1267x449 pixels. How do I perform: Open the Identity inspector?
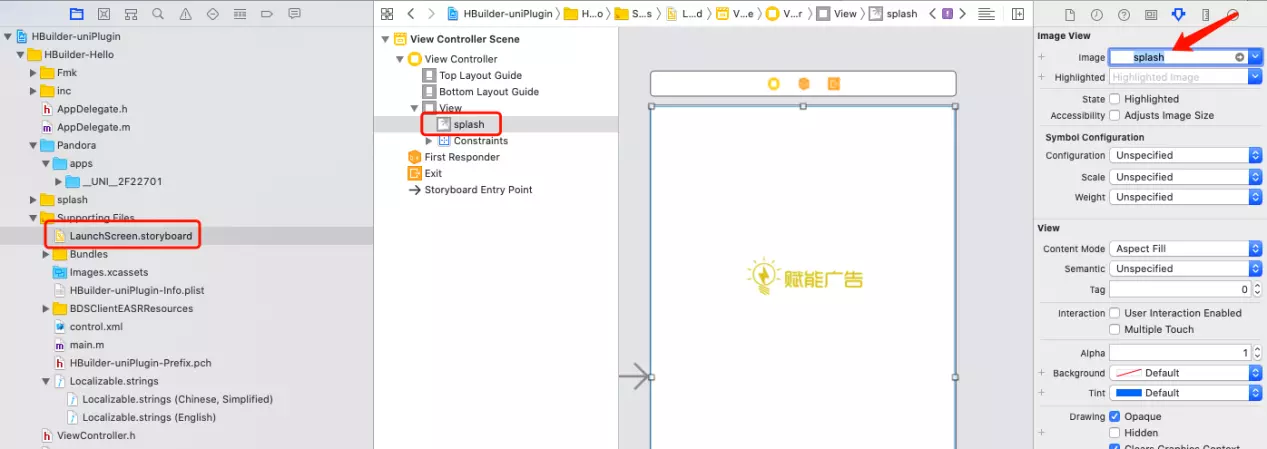(1150, 14)
